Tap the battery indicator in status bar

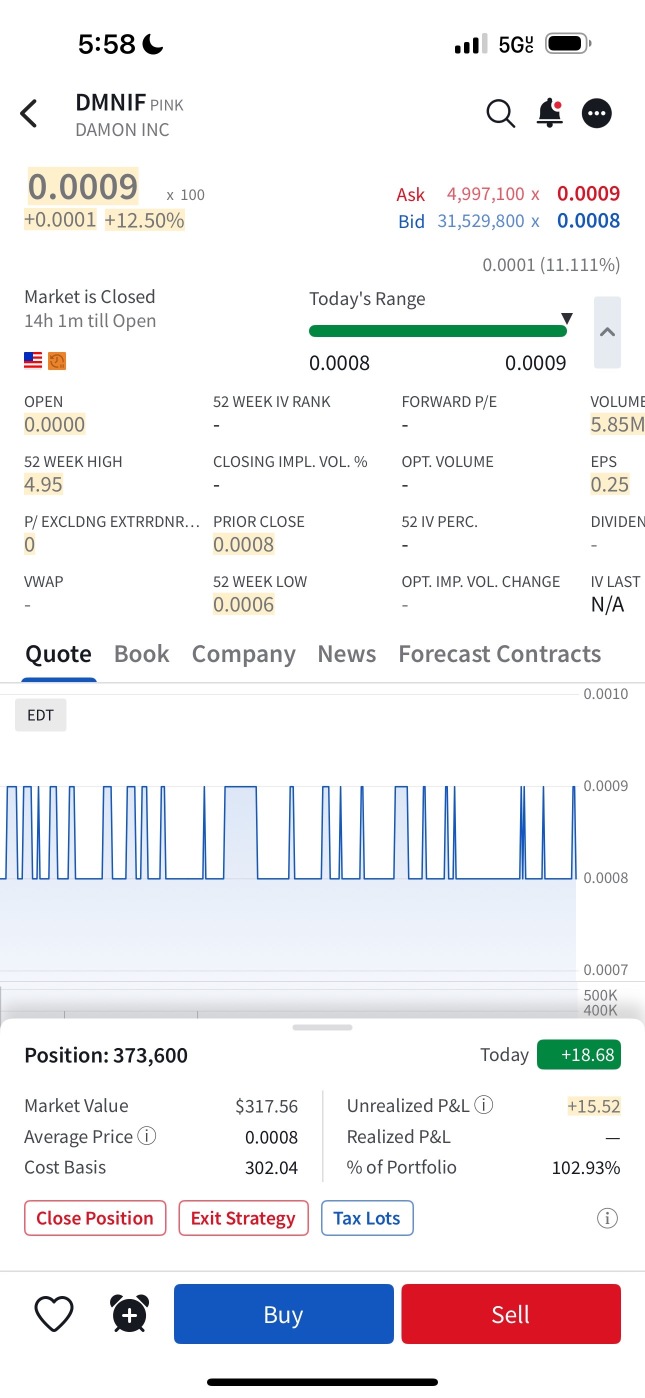[569, 44]
